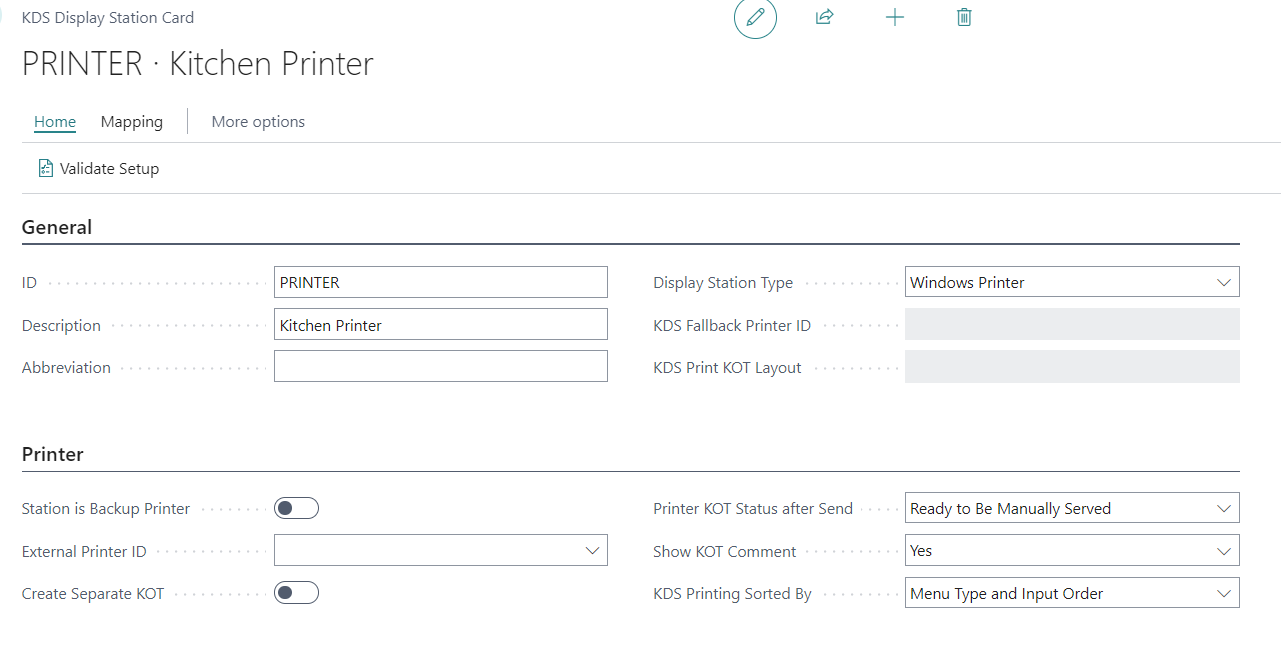
Task: Open the Mapping tab
Action: click(x=132, y=122)
